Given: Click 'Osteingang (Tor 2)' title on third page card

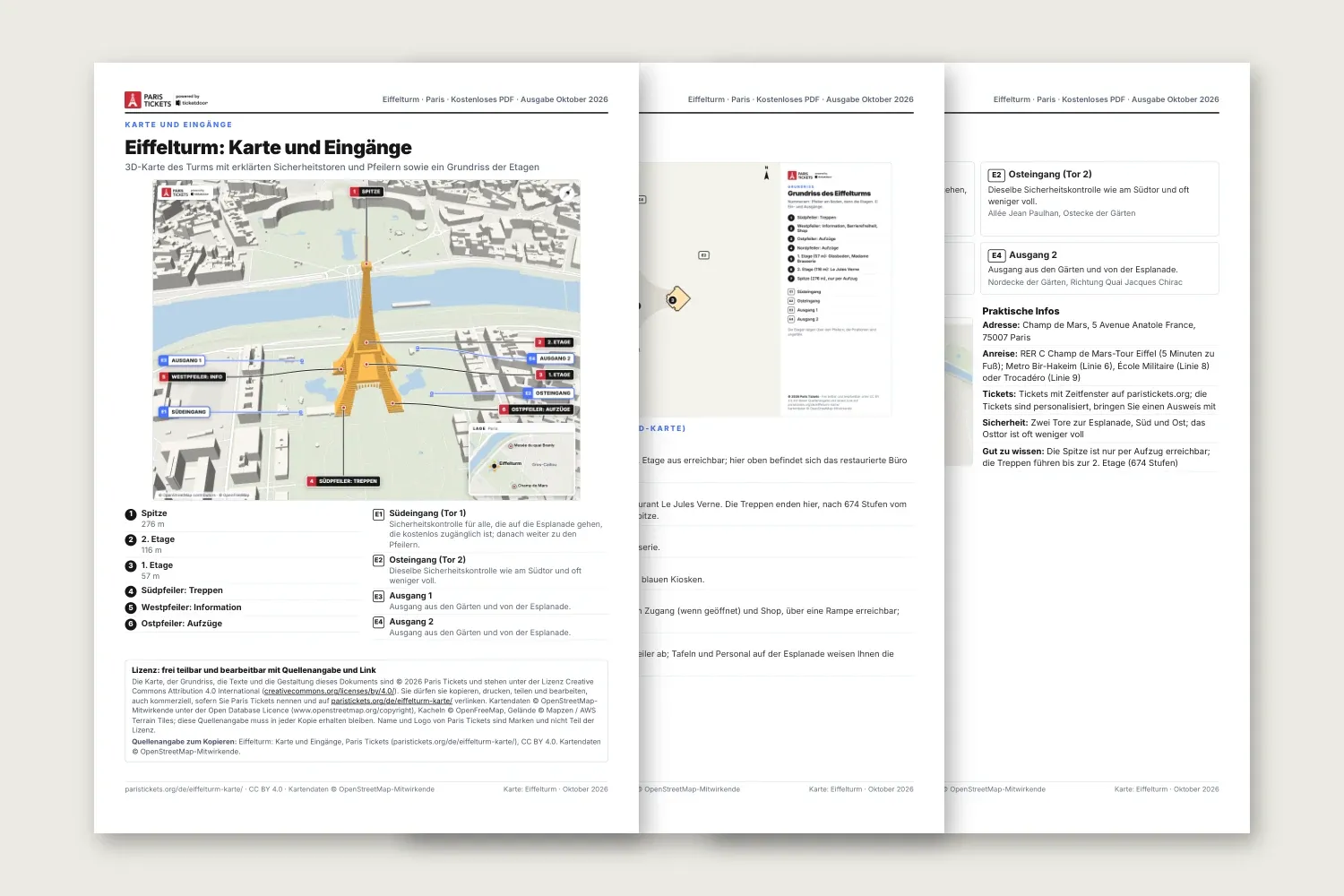Looking at the screenshot, I should tap(1050, 175).
